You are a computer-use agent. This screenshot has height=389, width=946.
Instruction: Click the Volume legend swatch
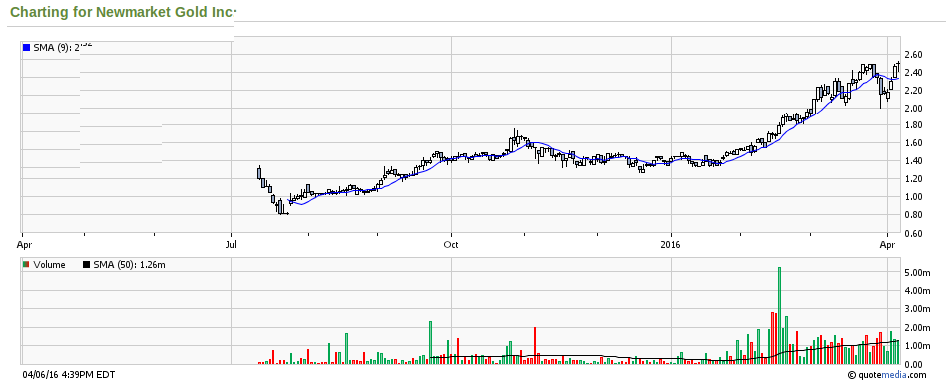pyautogui.click(x=26, y=265)
